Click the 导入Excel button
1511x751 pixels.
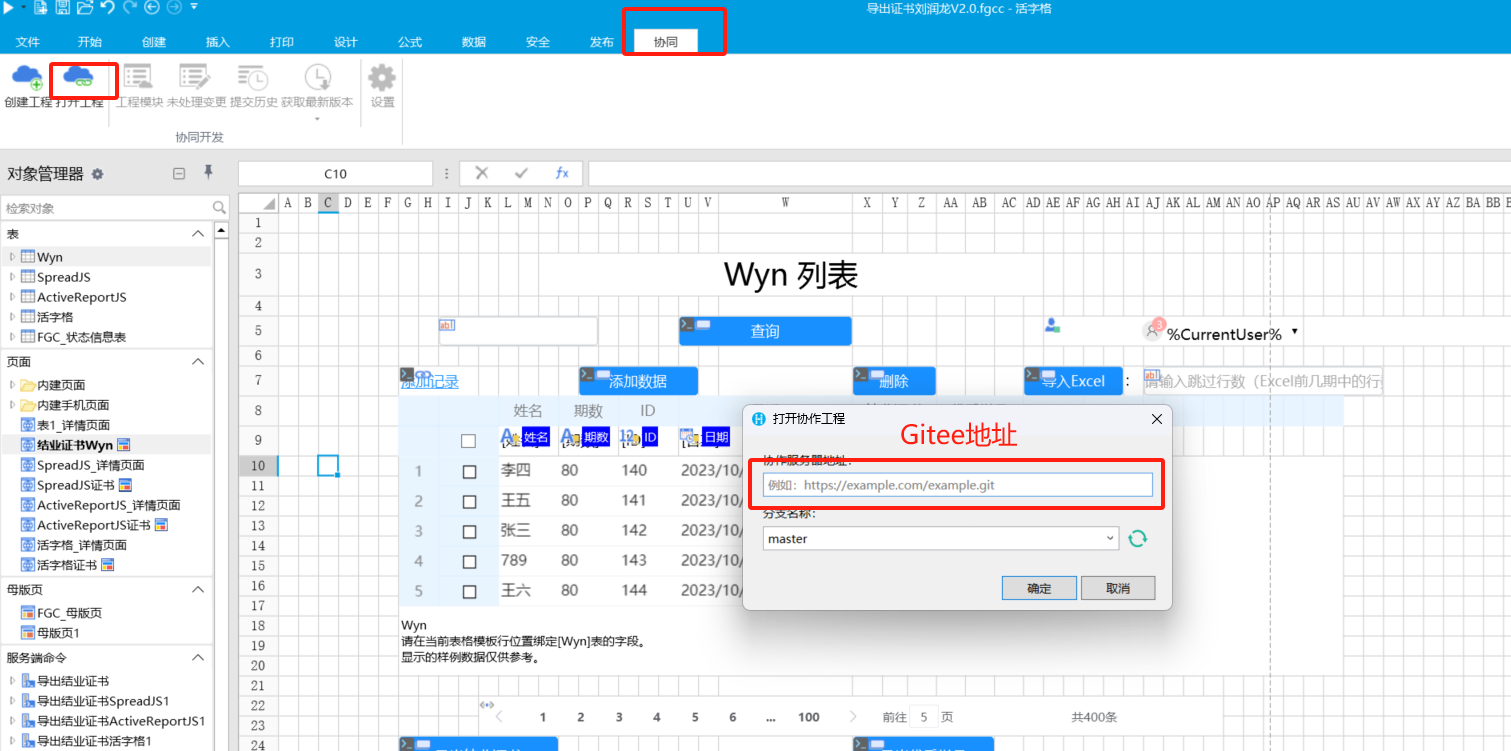pos(1073,381)
